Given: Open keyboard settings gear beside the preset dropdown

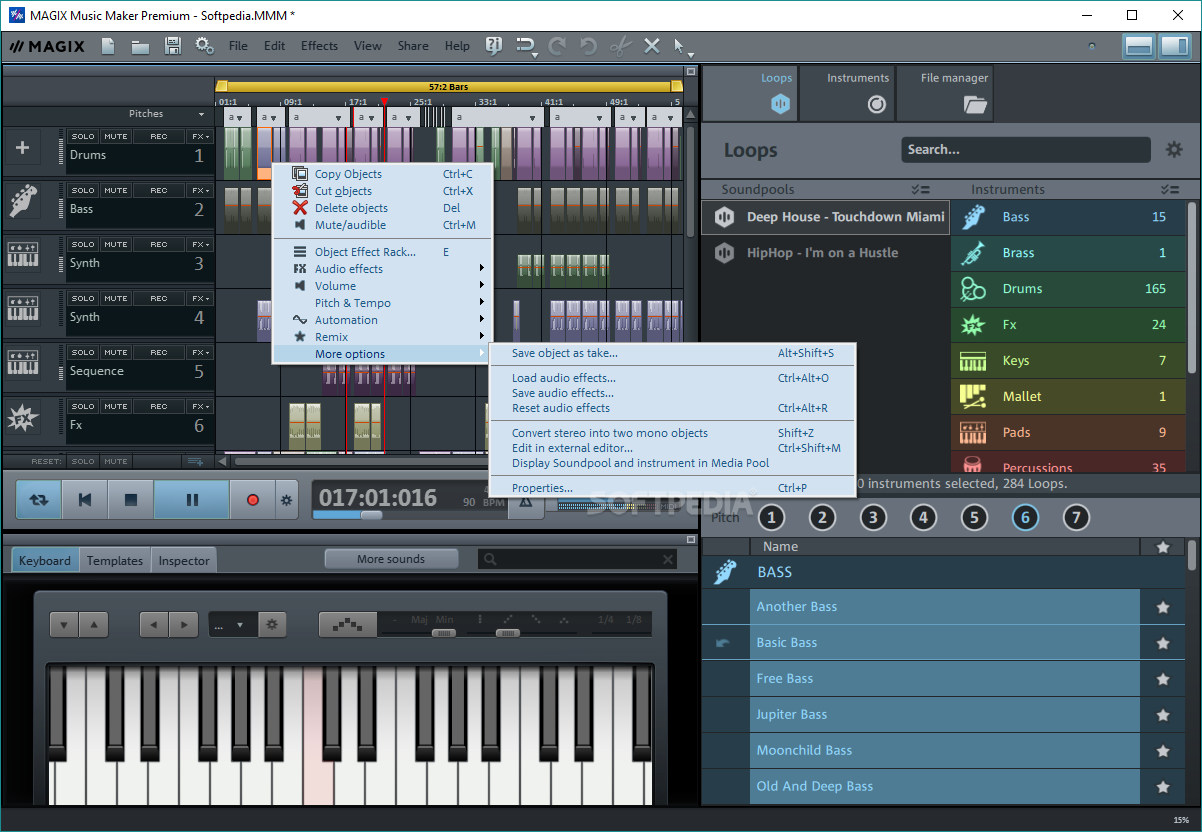Looking at the screenshot, I should point(271,625).
